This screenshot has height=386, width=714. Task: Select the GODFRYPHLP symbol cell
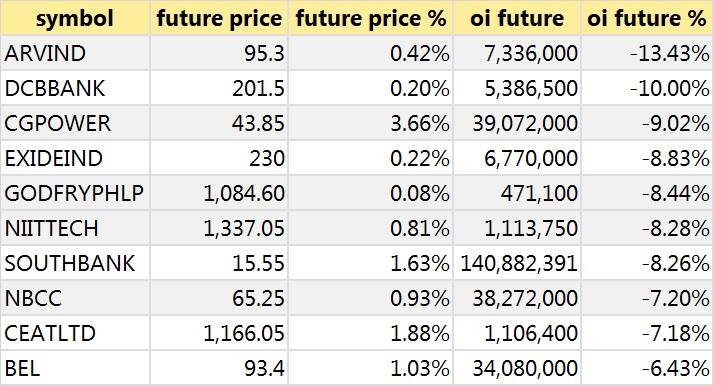point(75,193)
